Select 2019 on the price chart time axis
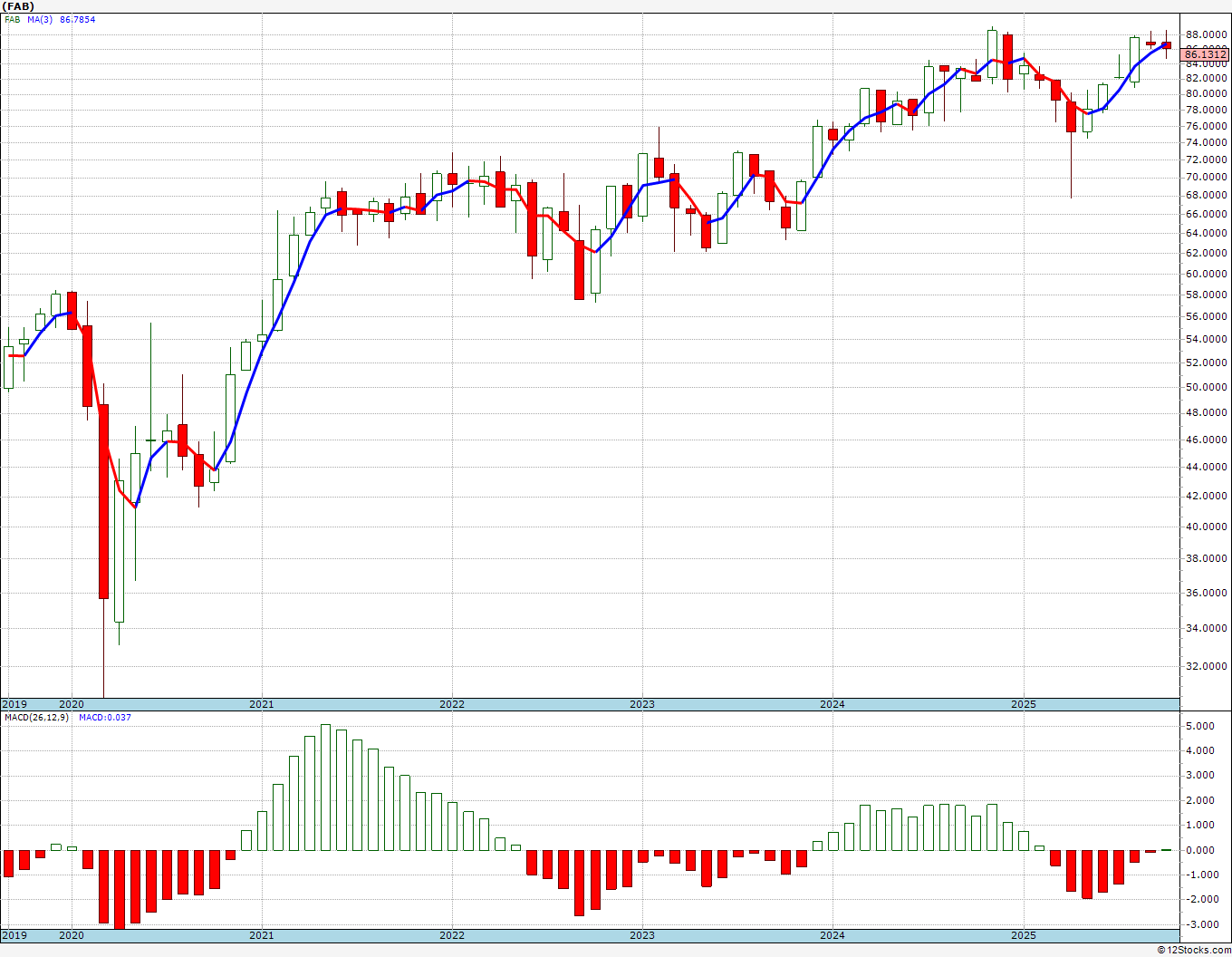1232x957 pixels. [x=15, y=704]
